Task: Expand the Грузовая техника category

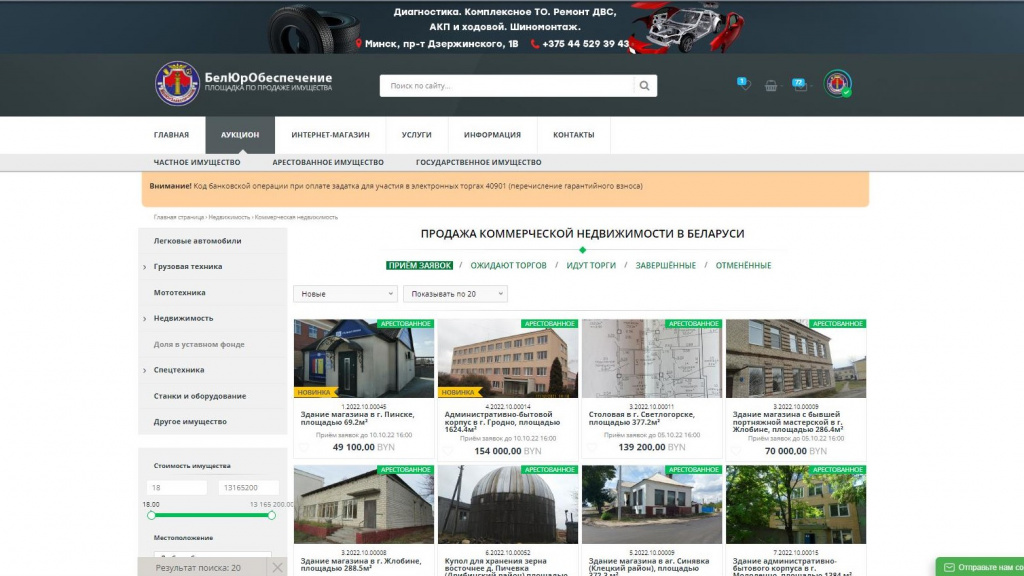Action: coord(188,267)
